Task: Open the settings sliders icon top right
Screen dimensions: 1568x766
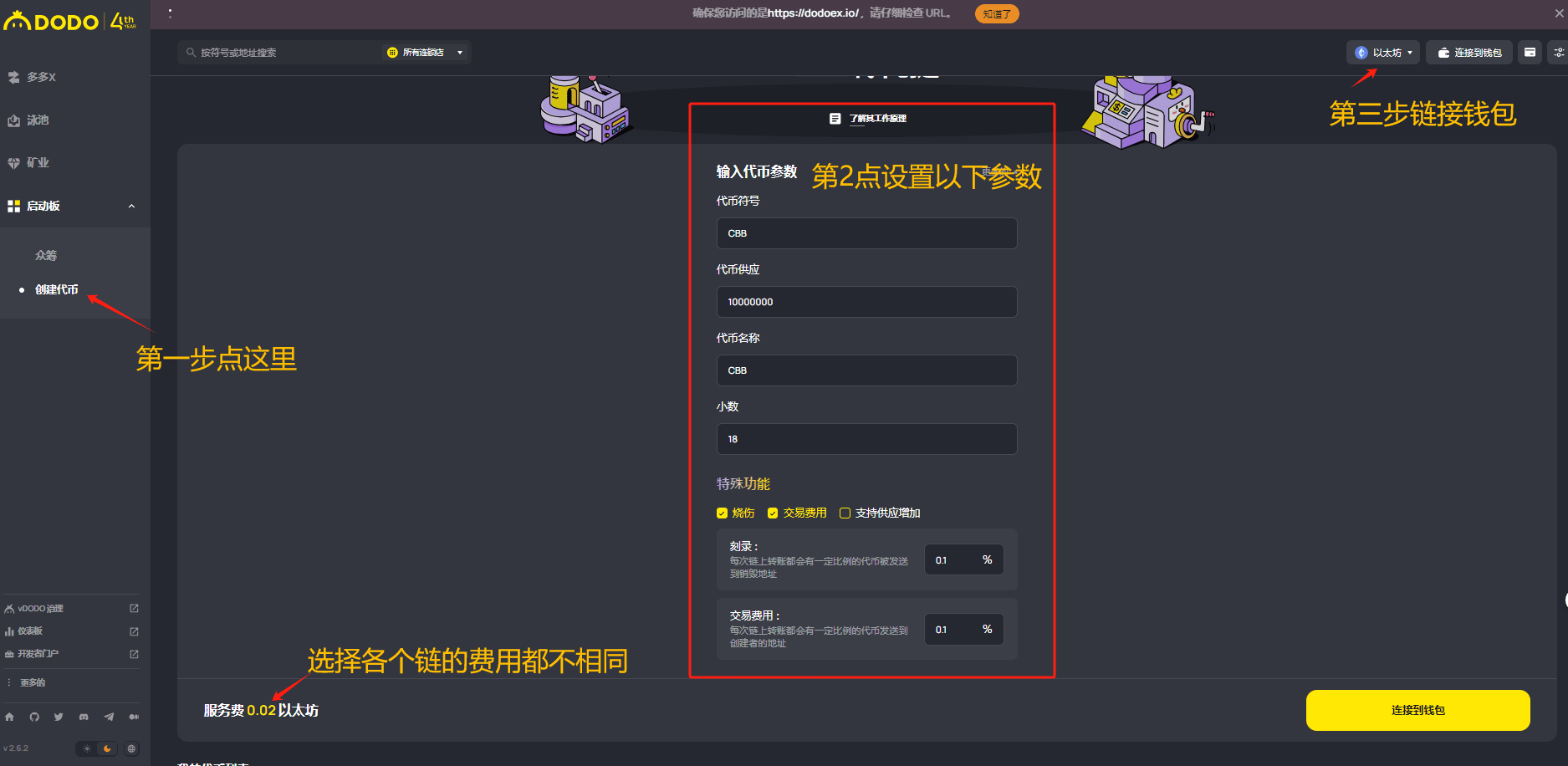Action: click(x=1558, y=53)
